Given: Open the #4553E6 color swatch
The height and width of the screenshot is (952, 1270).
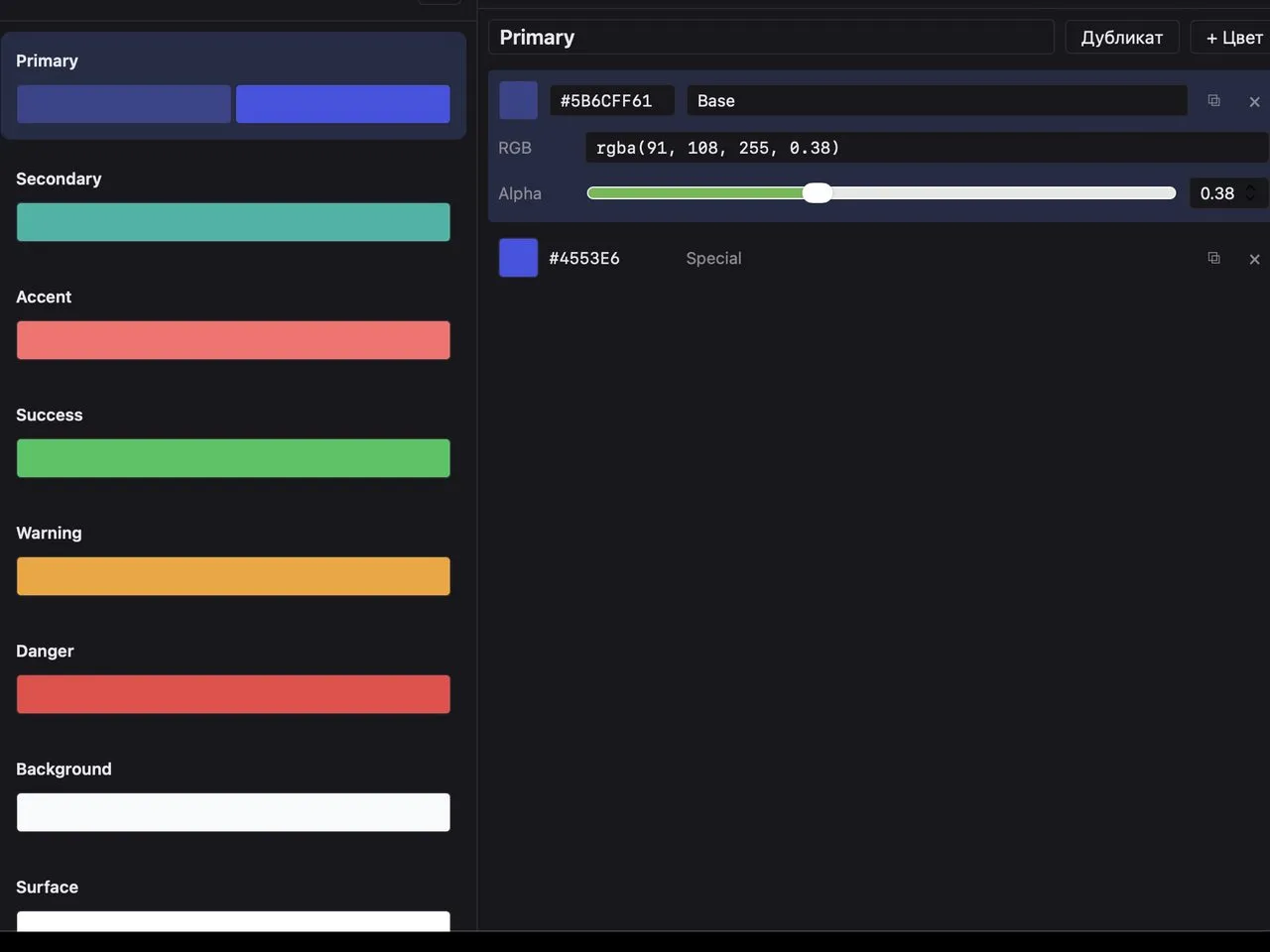Looking at the screenshot, I should 518,258.
